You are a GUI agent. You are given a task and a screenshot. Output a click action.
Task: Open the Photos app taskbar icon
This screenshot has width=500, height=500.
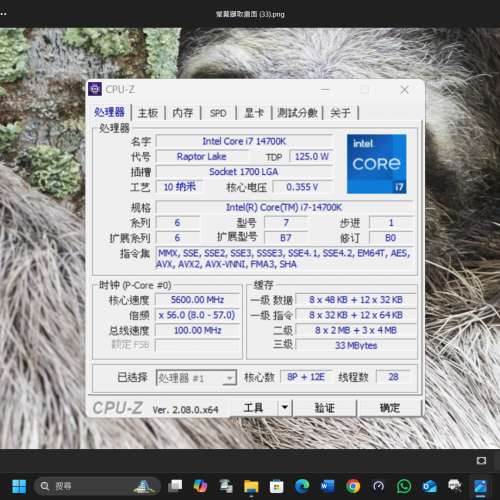click(x=480, y=486)
